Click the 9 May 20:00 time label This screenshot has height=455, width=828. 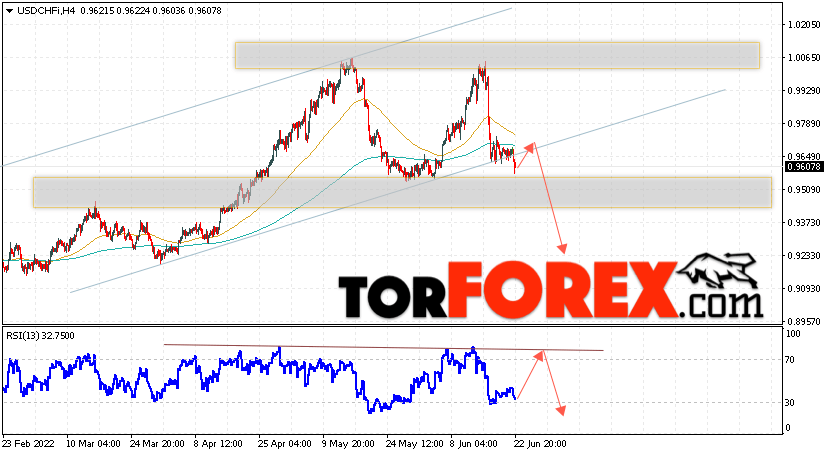(x=349, y=444)
